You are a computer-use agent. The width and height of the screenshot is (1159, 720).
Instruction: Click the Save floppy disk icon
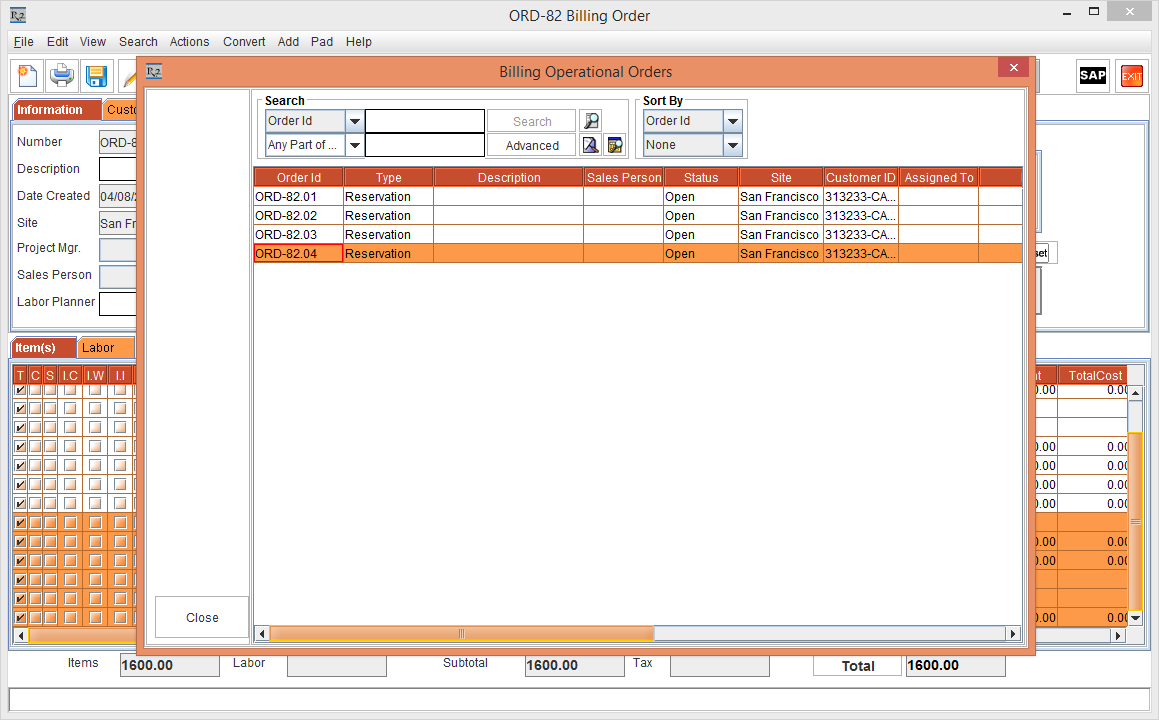96,76
